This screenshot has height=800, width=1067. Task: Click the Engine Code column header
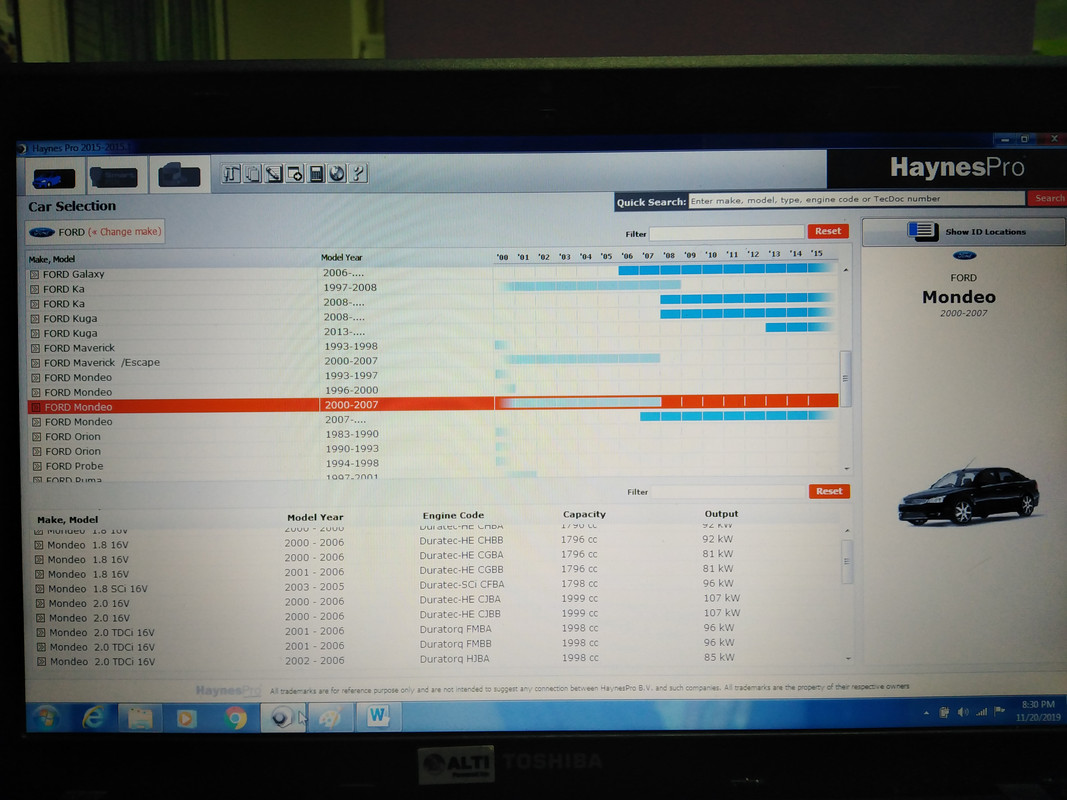tap(453, 516)
